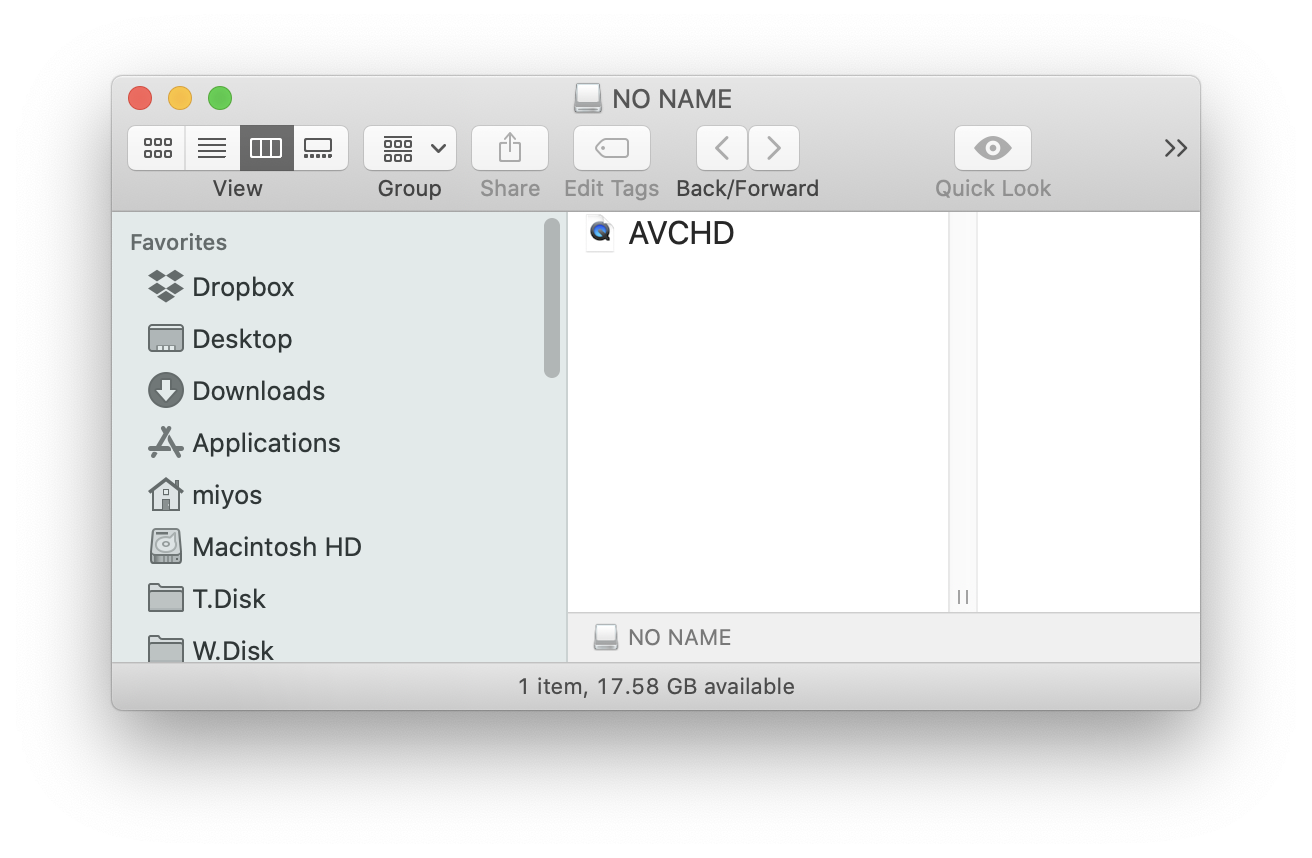Switch to icon view mode
Screen dimensions: 1312x858
click(x=157, y=148)
